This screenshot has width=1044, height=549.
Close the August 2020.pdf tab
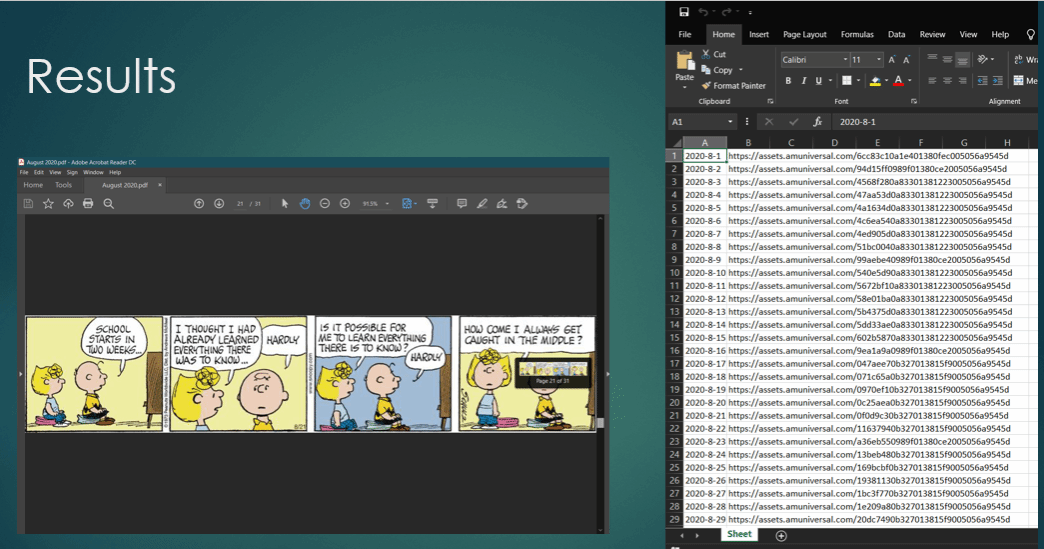pyautogui.click(x=160, y=185)
